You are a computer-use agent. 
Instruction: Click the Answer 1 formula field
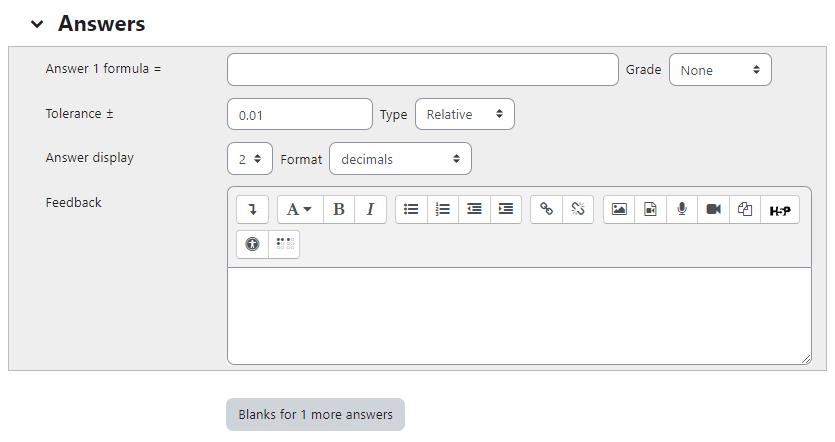point(422,70)
